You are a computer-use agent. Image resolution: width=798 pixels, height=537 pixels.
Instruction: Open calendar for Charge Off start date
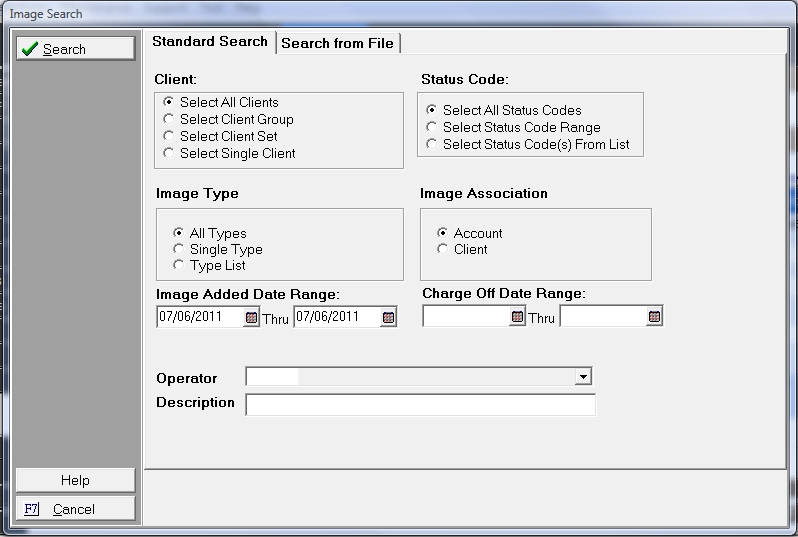pos(517,317)
